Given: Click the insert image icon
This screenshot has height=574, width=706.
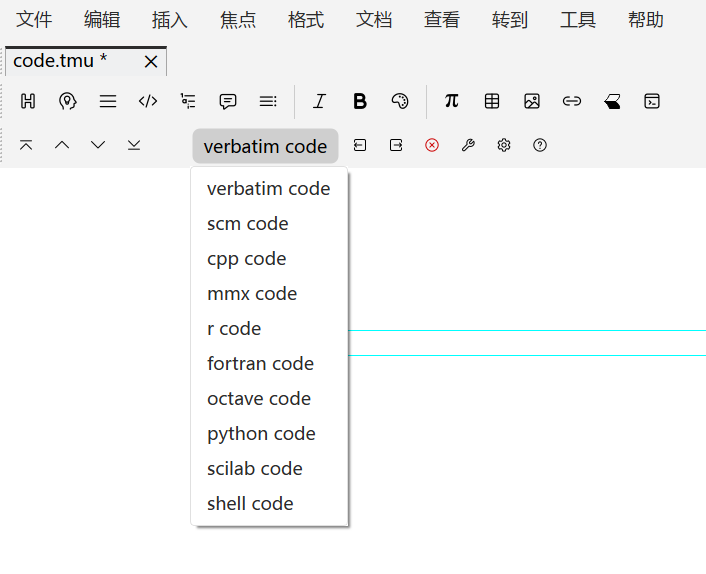Looking at the screenshot, I should pos(532,101).
